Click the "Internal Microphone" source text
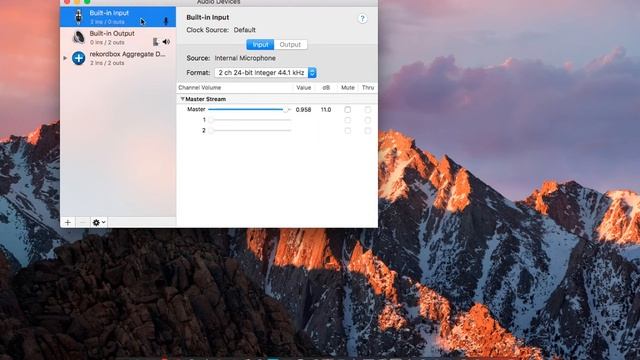Image resolution: width=640 pixels, height=360 pixels. pos(245,58)
